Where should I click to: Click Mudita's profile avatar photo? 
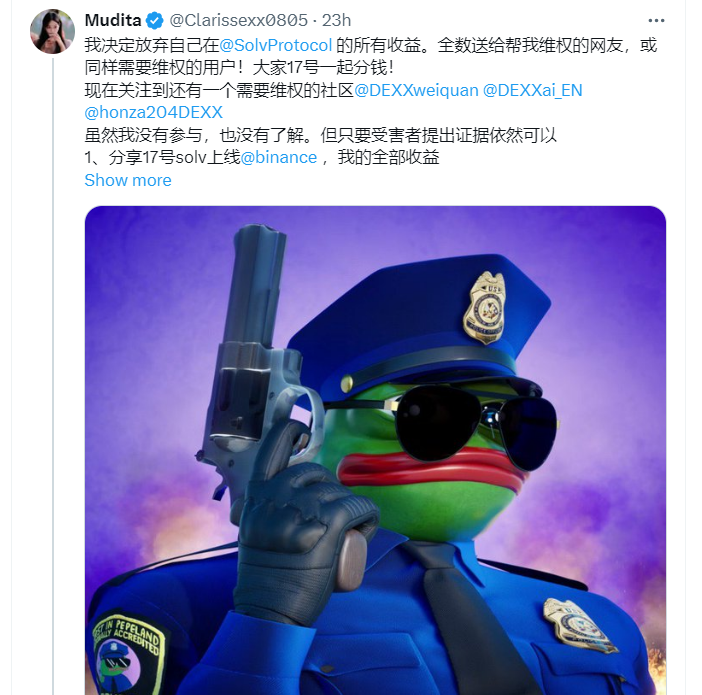click(52, 32)
